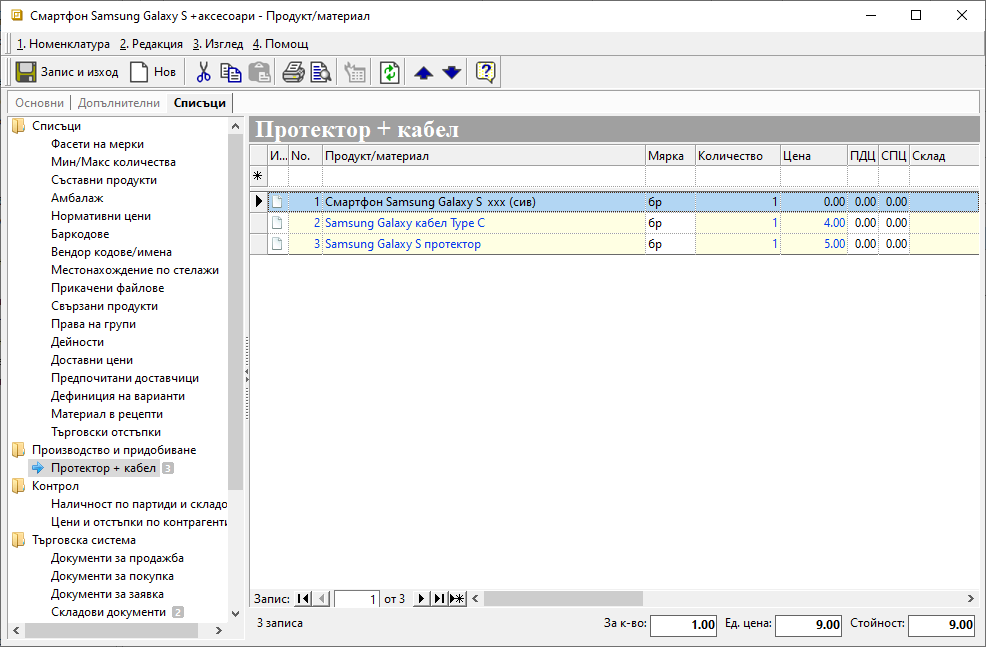
Task: Click the 'Количество' column header
Action: click(x=738, y=156)
